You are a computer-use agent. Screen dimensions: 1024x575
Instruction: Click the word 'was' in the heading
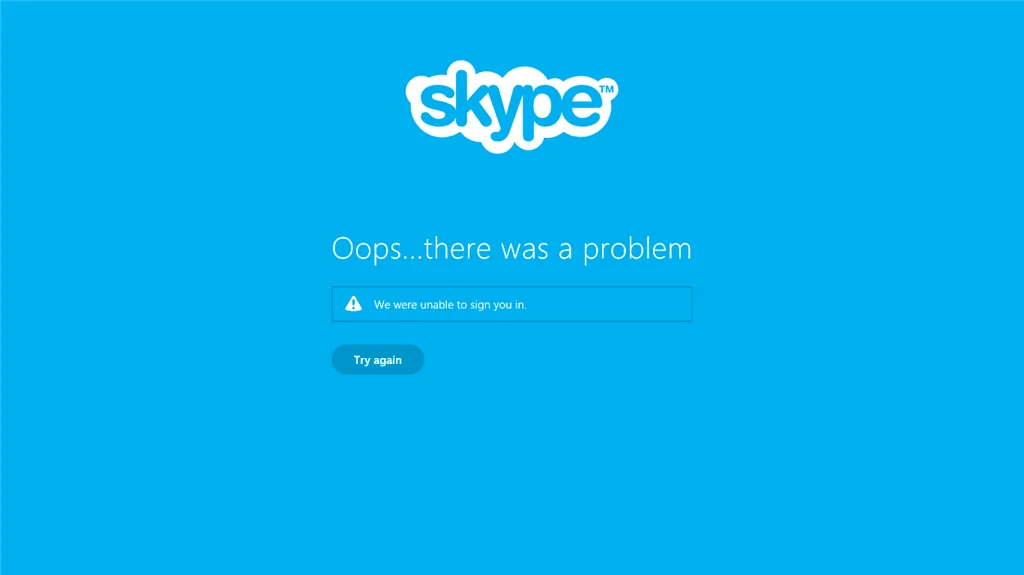coord(524,250)
